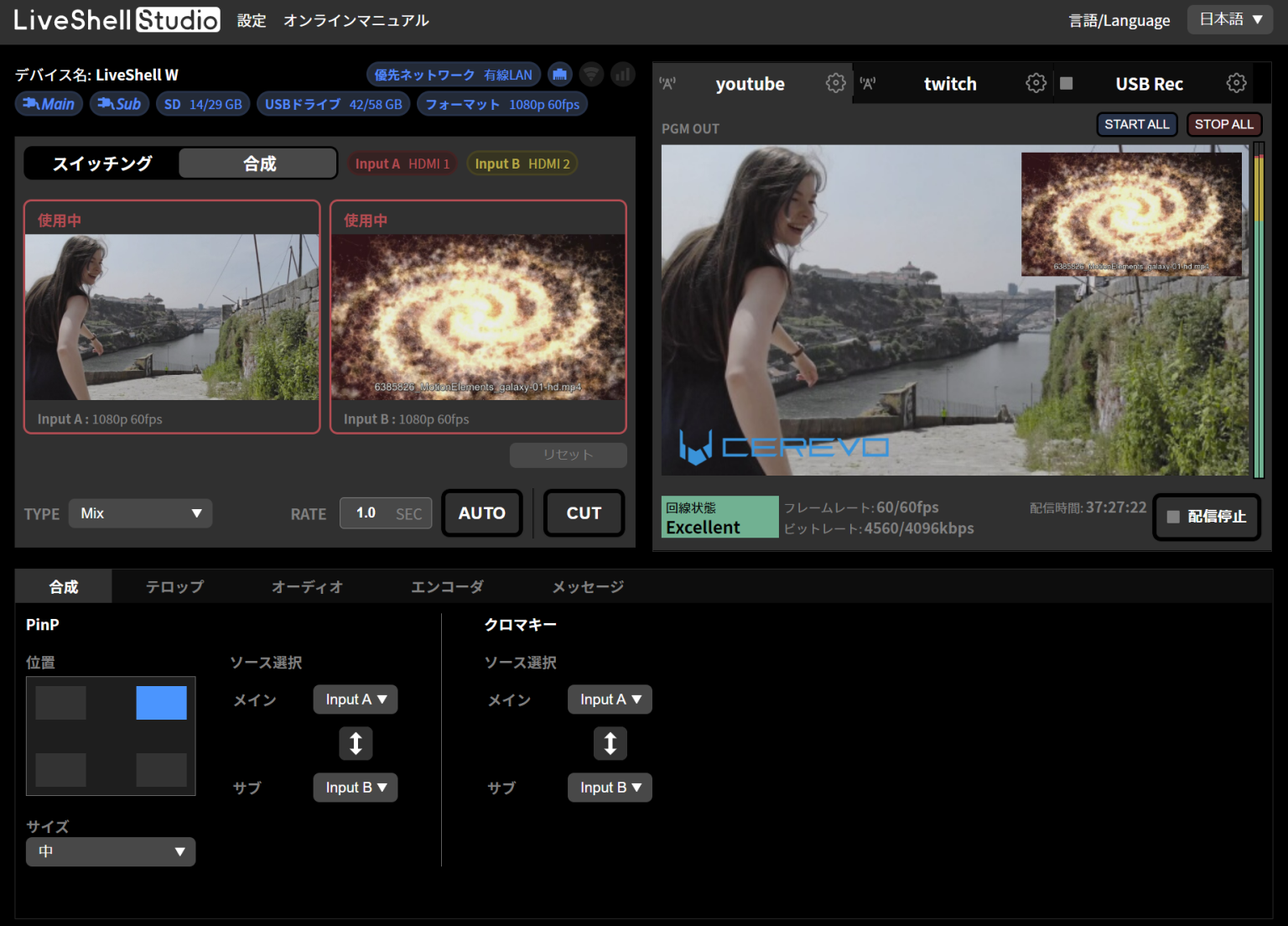Open the USB Rec settings gear
This screenshot has width=1288, height=926.
[1236, 82]
